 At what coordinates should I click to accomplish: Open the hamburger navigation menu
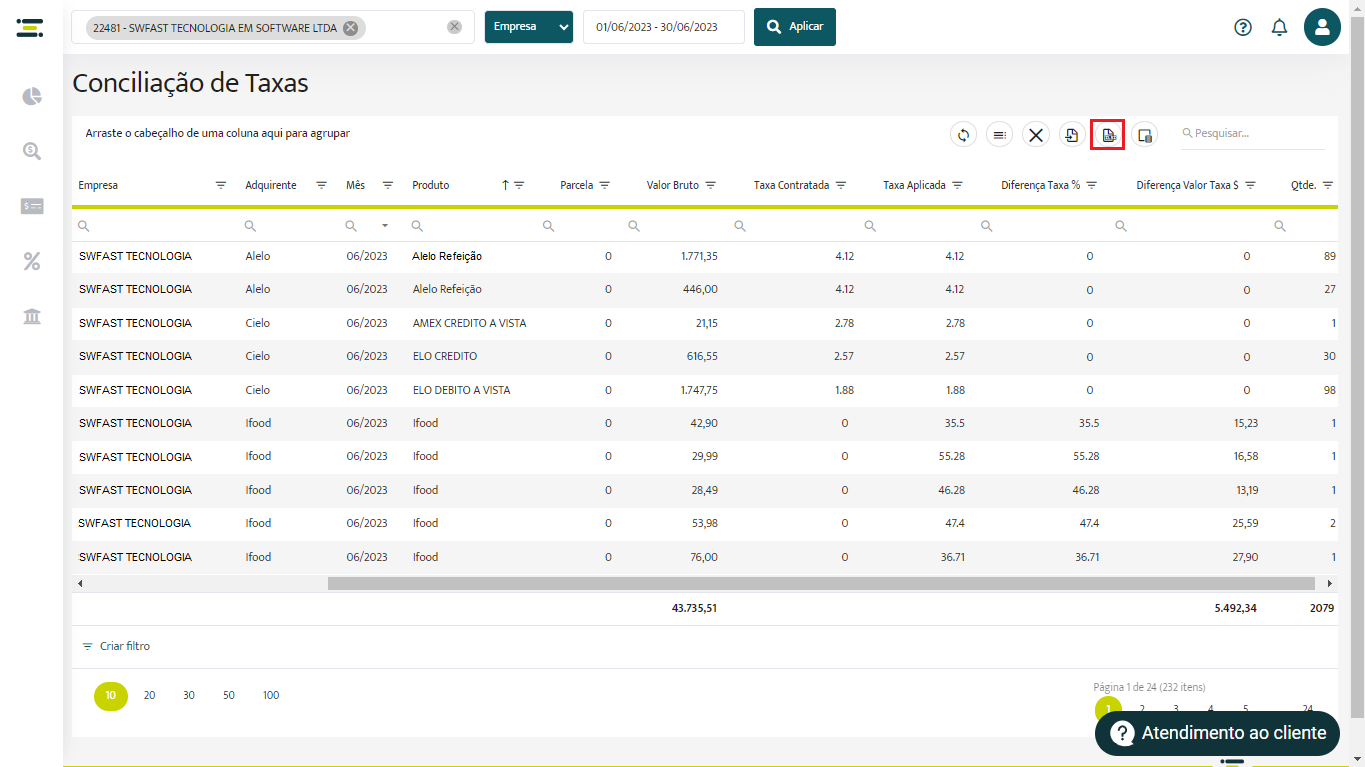(x=30, y=27)
